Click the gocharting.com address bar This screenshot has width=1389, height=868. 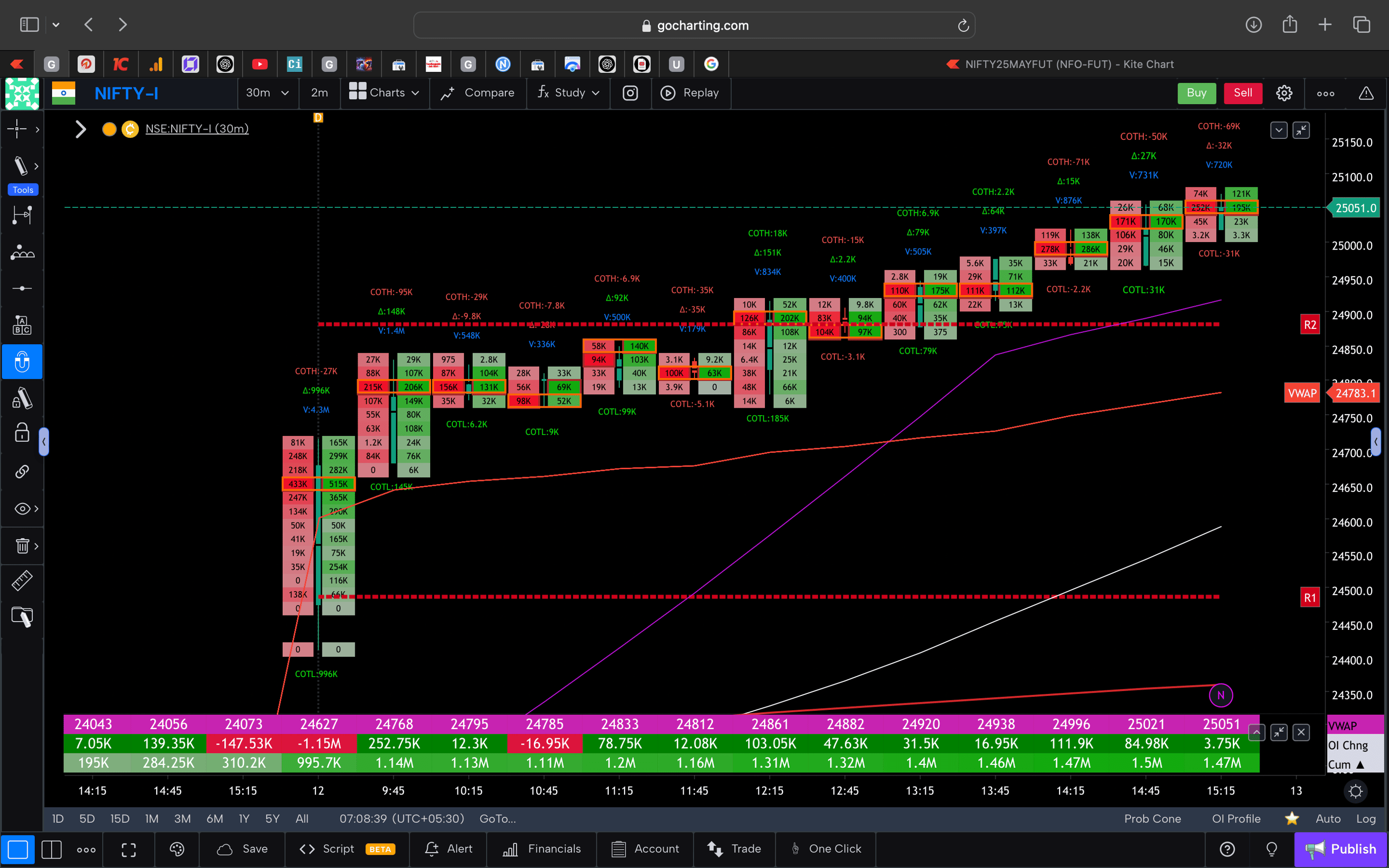click(694, 25)
